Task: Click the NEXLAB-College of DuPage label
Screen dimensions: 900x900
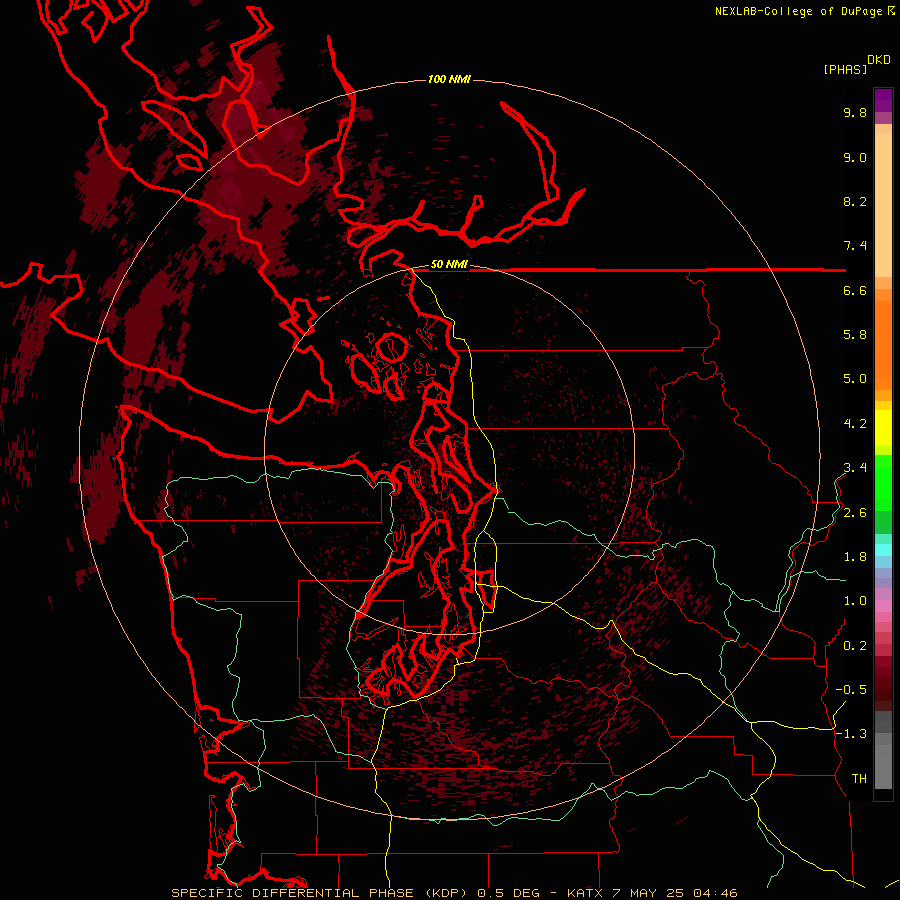Action: tap(798, 11)
